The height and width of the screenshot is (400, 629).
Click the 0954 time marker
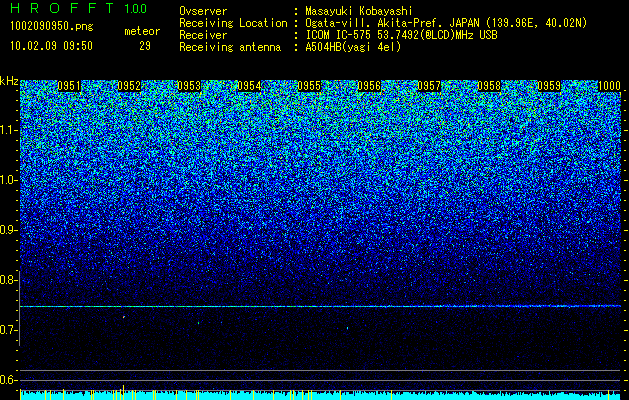(249, 86)
